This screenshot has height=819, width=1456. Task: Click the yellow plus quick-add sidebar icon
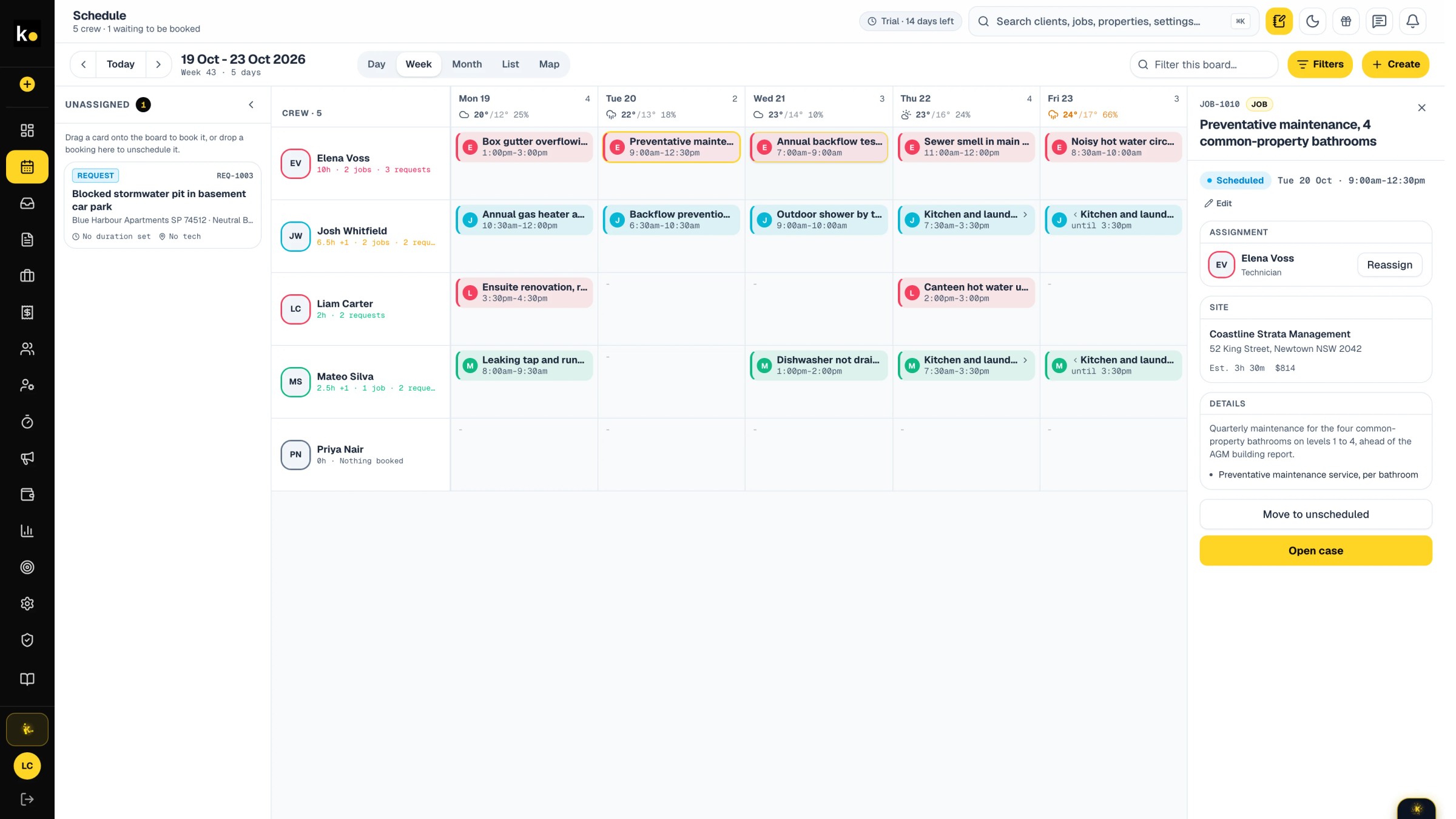tap(27, 84)
